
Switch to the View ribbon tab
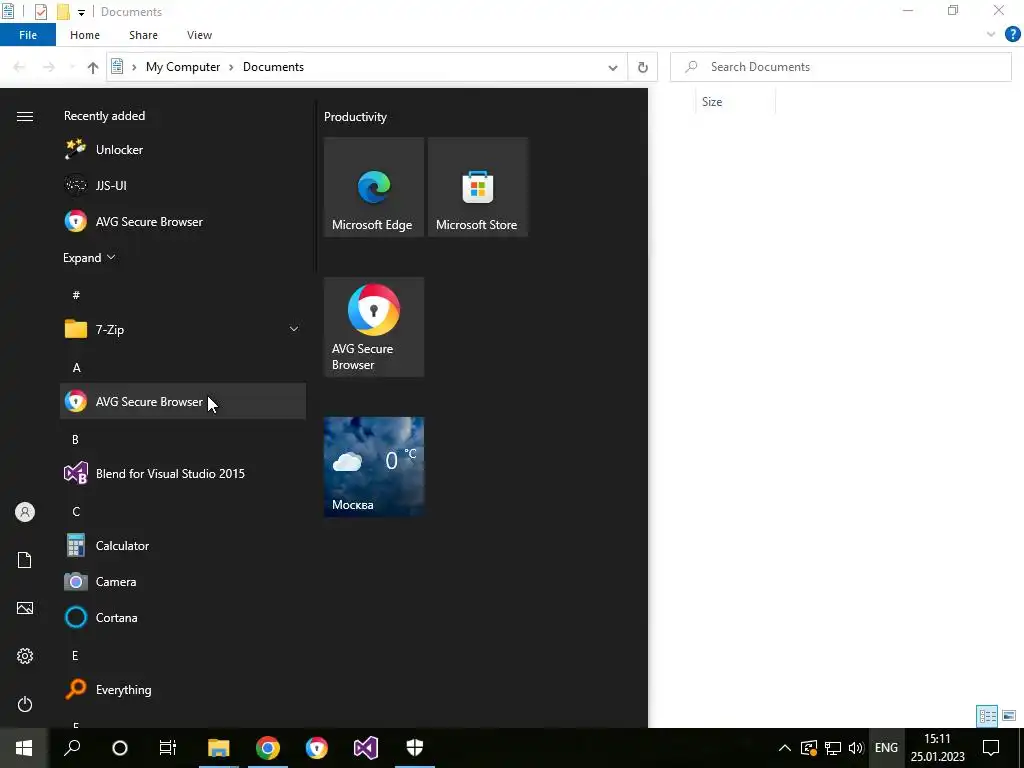click(x=199, y=35)
